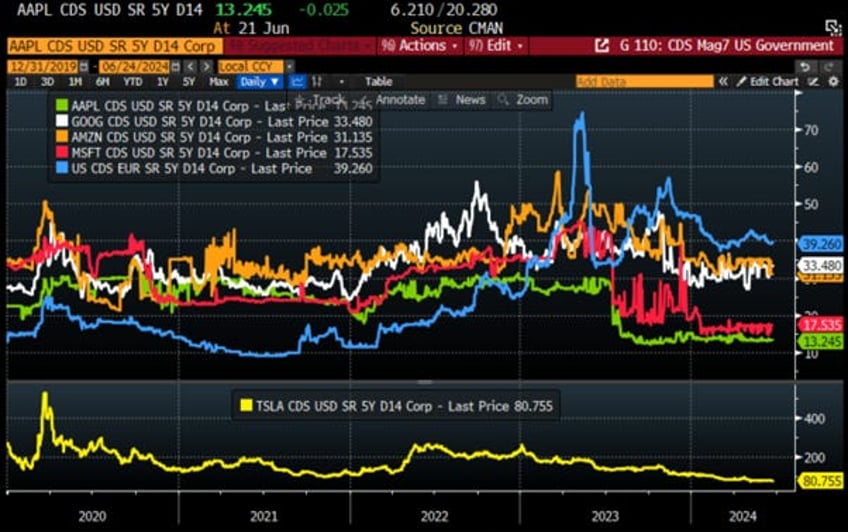Screen dimensions: 848x532
Task: Collapse panel with double-chevron icon
Action: (723, 82)
